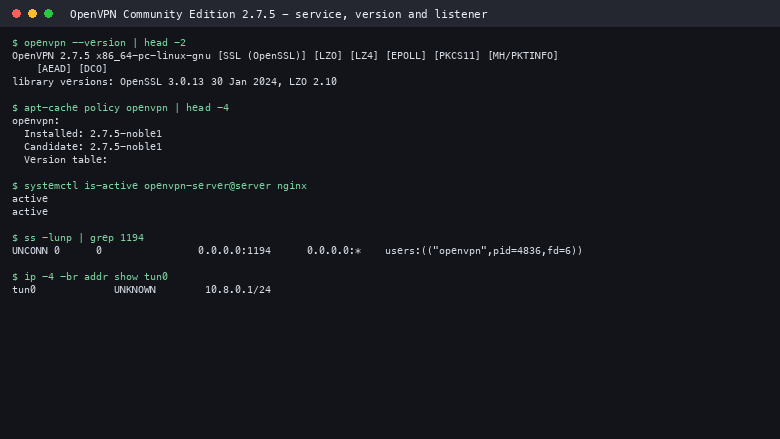Image resolution: width=780 pixels, height=439 pixels.
Task: Click the command 'apt-cache policy openvpn | head -4'
Action: (x=126, y=108)
